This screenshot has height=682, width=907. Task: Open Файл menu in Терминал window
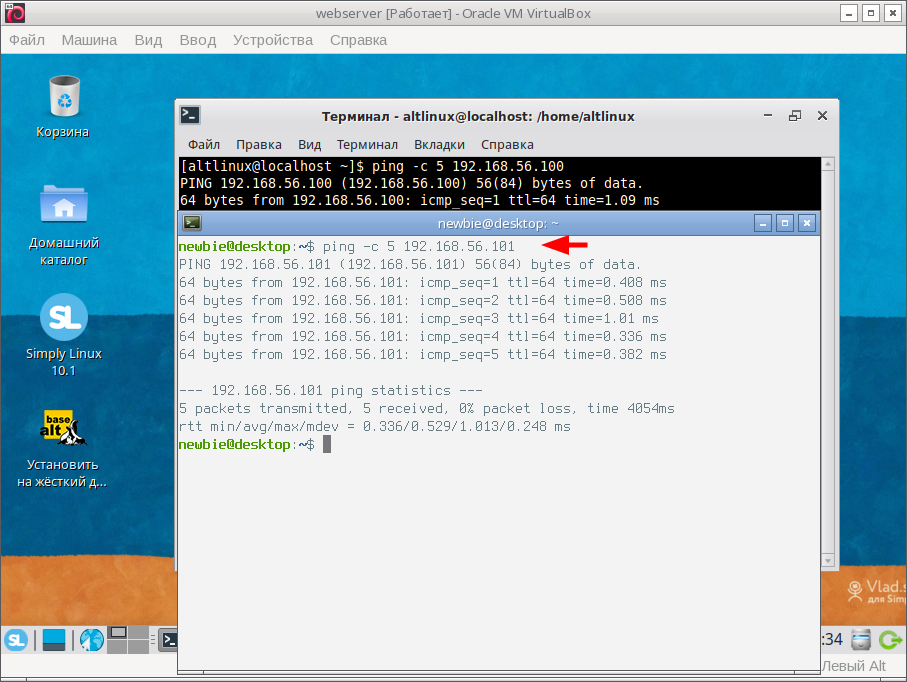click(204, 145)
